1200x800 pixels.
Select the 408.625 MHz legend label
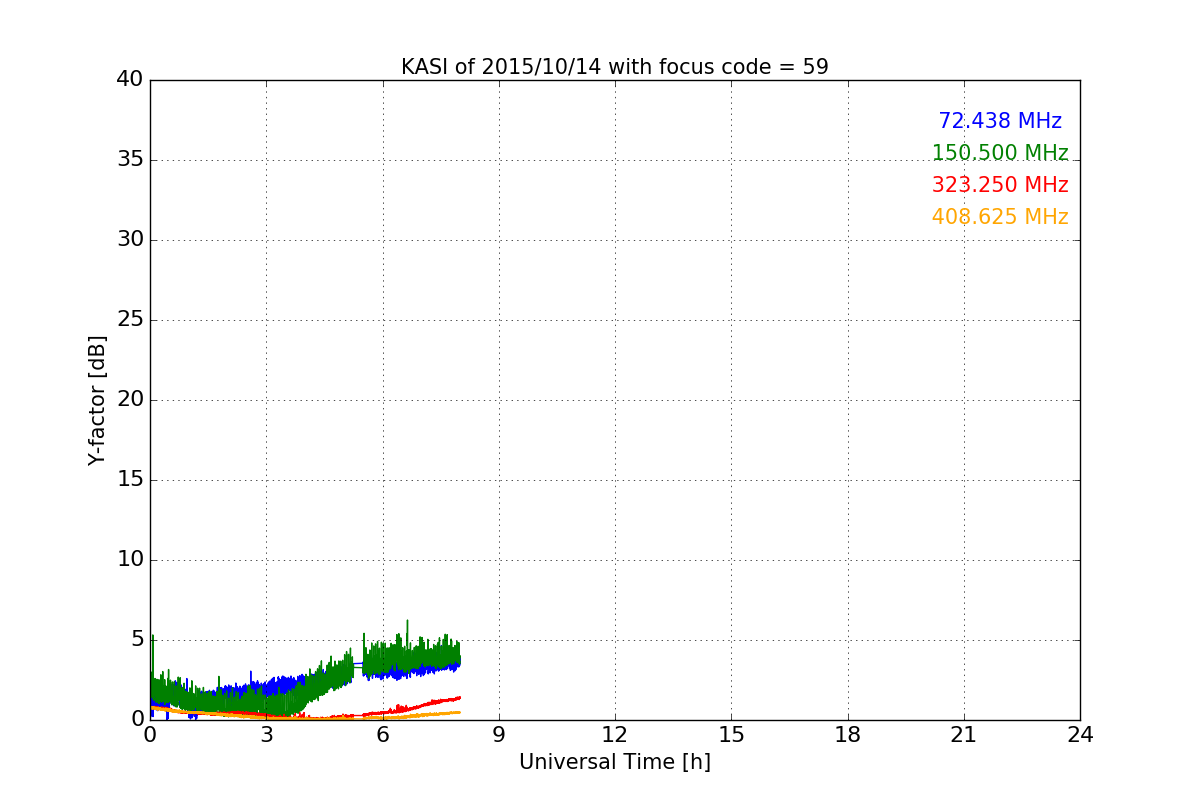tap(1000, 217)
